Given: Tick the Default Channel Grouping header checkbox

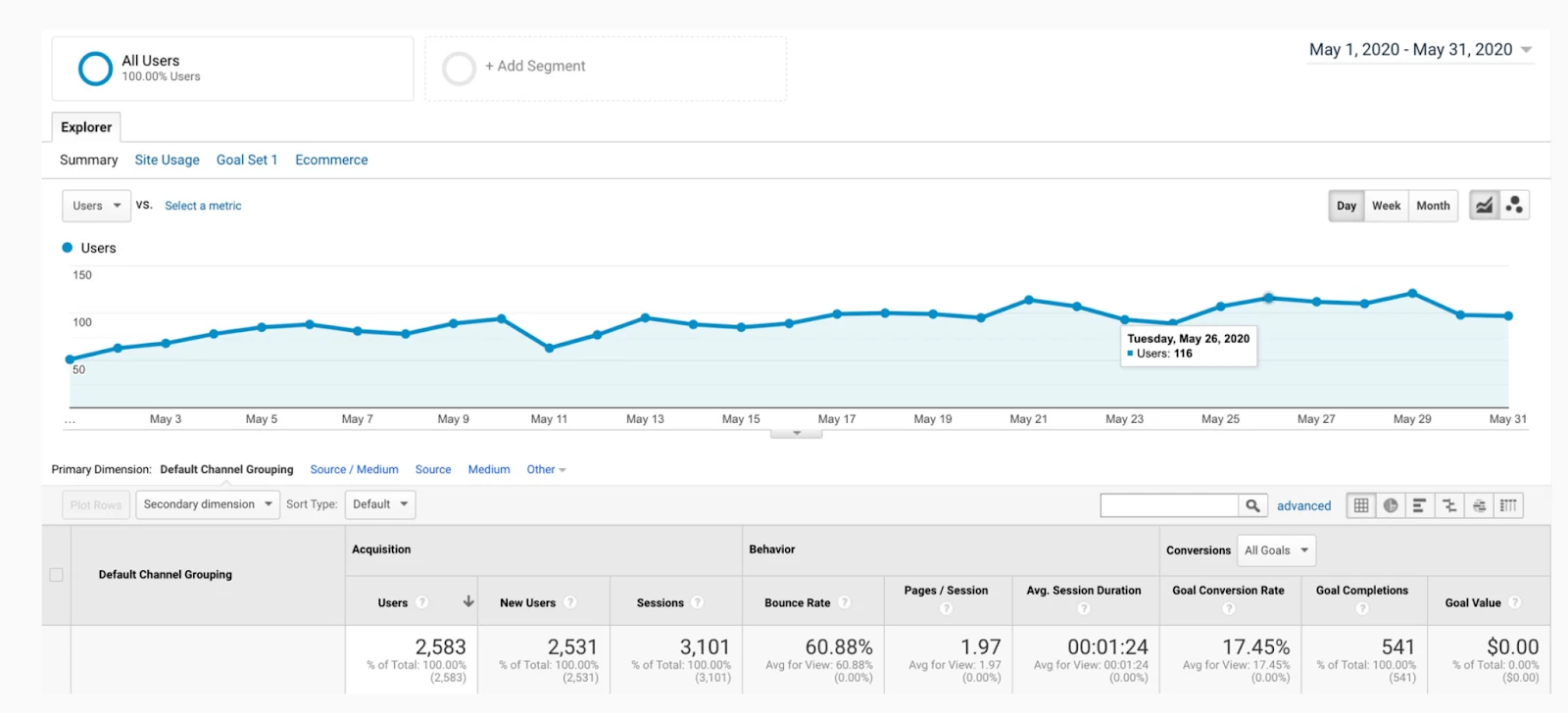Looking at the screenshot, I should tap(57, 575).
